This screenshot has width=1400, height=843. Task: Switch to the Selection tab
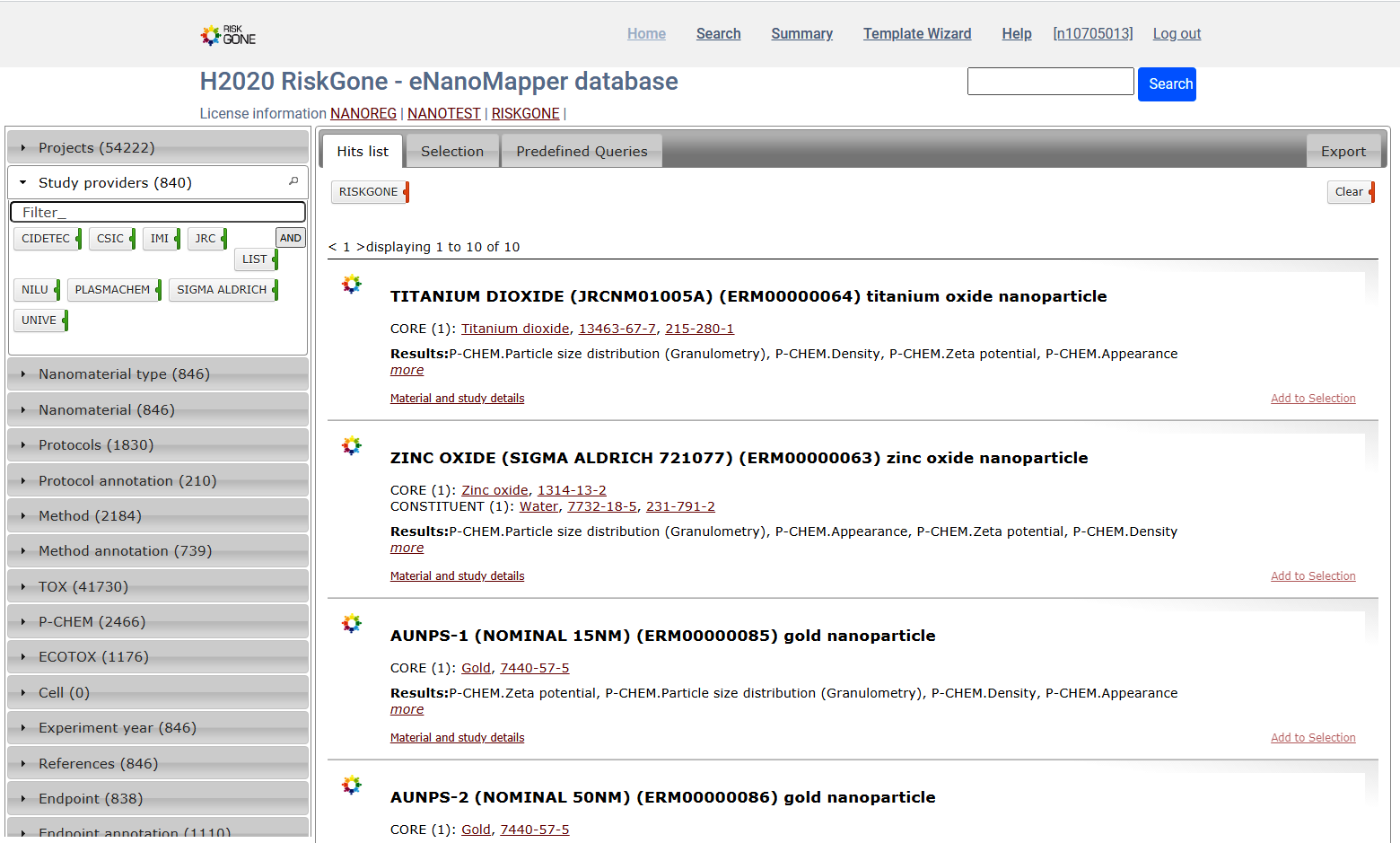[x=452, y=152]
